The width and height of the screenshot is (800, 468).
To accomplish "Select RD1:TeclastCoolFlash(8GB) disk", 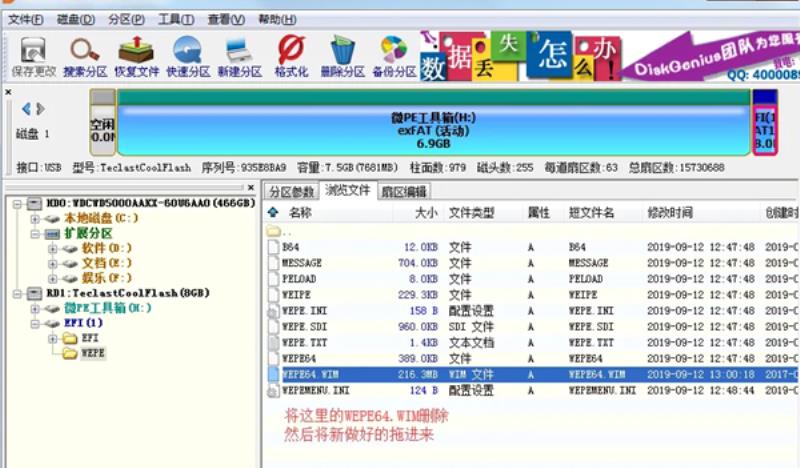I will 128,293.
